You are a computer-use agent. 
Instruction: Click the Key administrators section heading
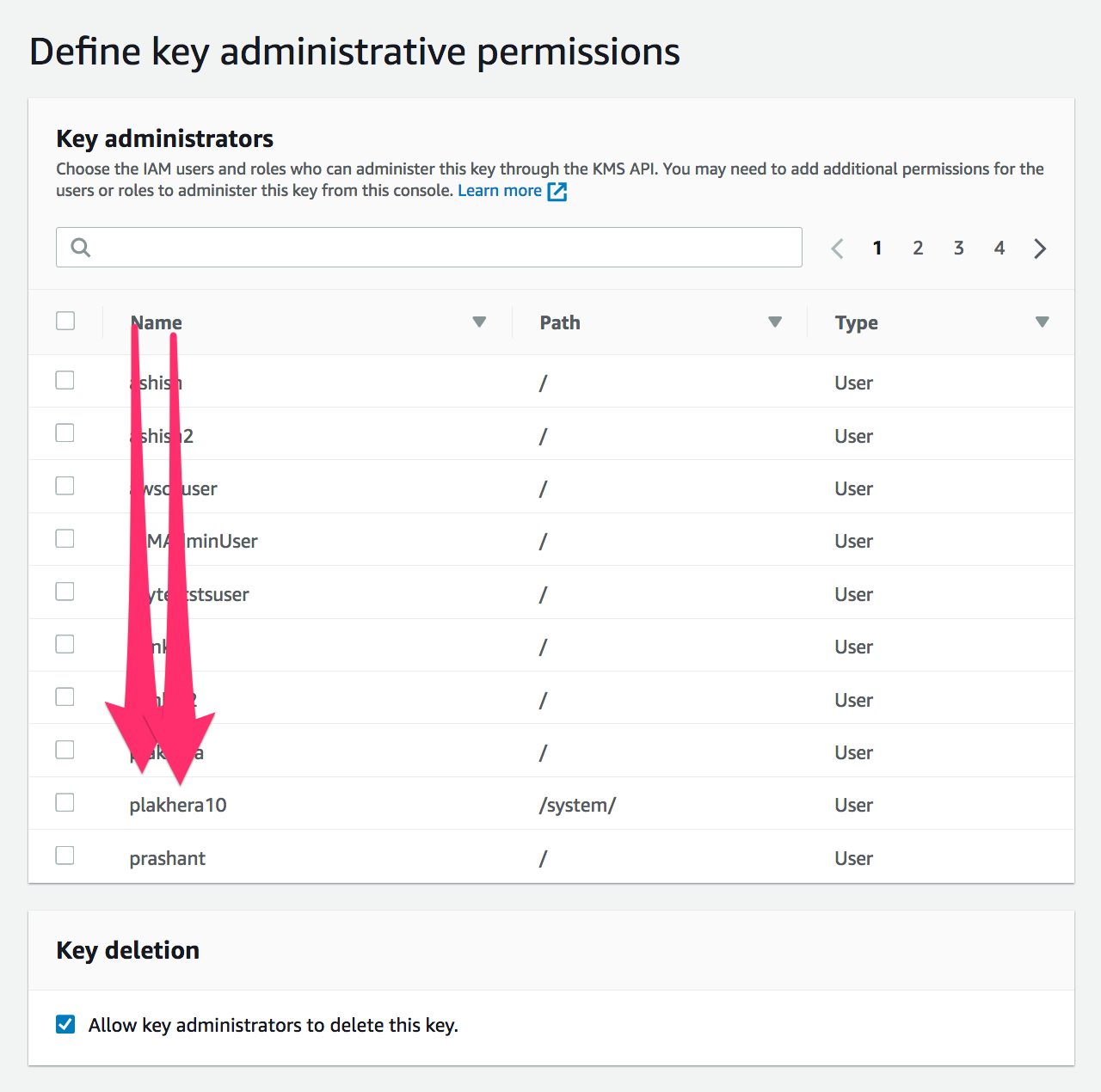164,138
